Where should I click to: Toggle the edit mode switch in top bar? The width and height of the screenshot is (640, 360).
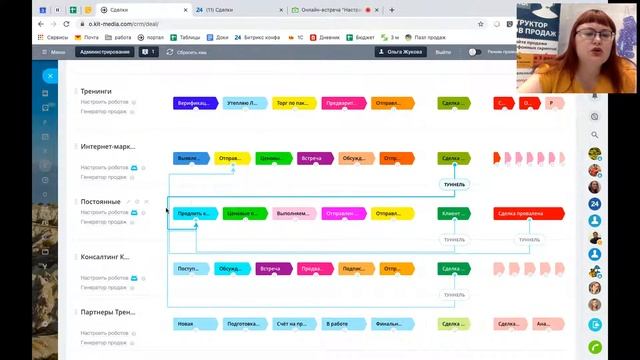(x=475, y=52)
